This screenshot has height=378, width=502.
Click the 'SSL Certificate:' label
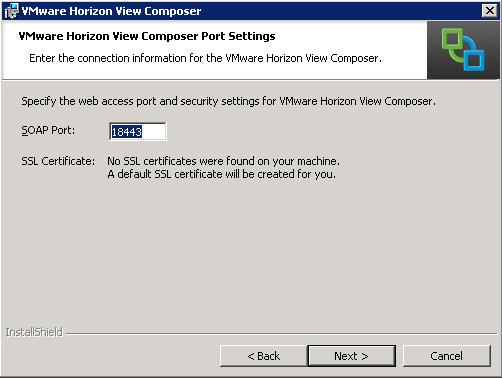[58, 161]
